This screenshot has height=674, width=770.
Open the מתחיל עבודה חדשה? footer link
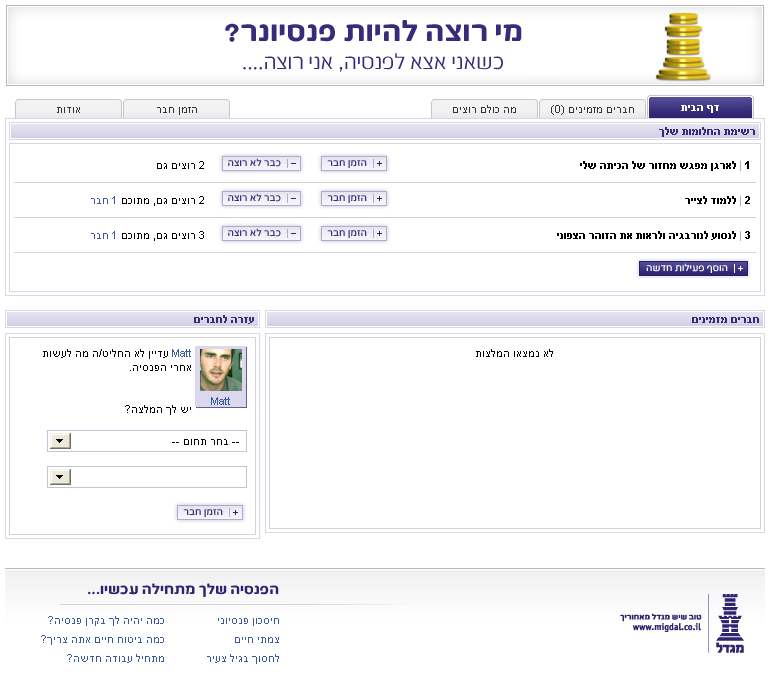point(116,658)
